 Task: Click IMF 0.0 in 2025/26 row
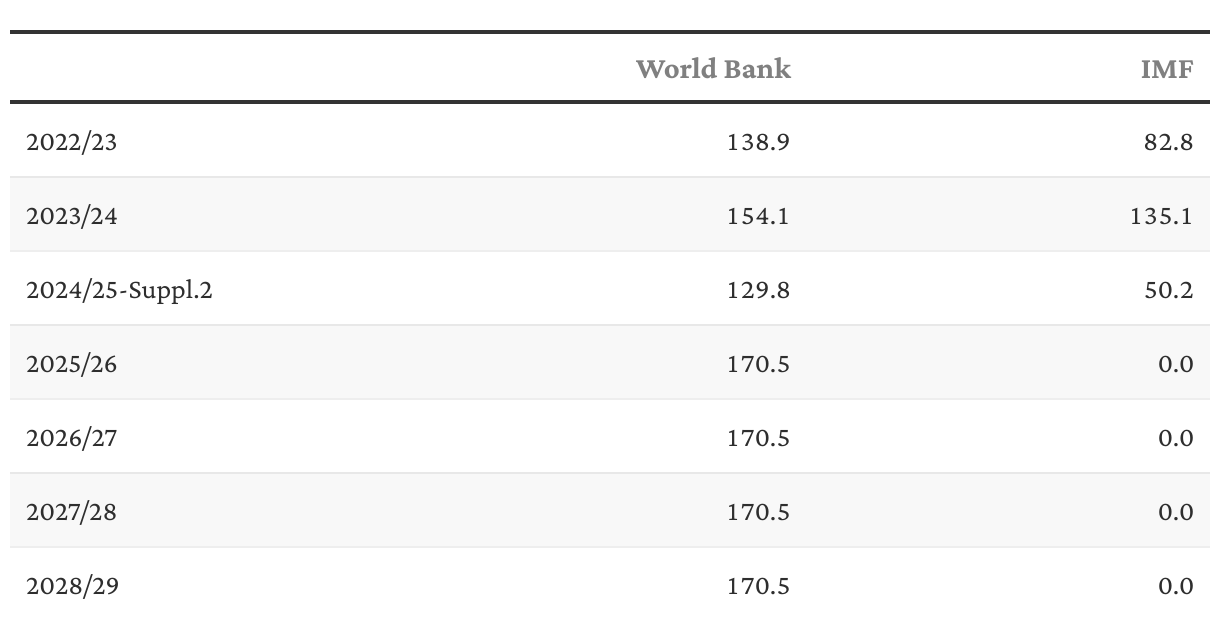point(1175,364)
